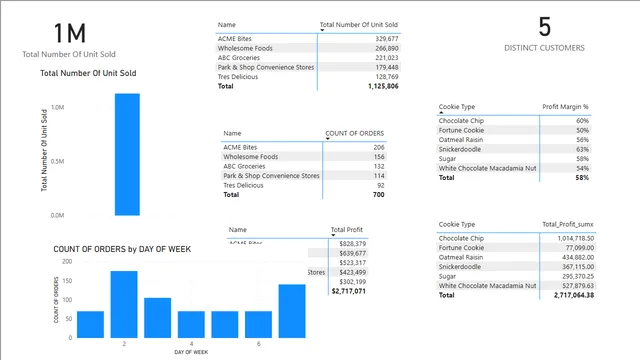Click the 2,717,064.38 total value
Viewport: 640px width, 360px height.
tap(574, 295)
